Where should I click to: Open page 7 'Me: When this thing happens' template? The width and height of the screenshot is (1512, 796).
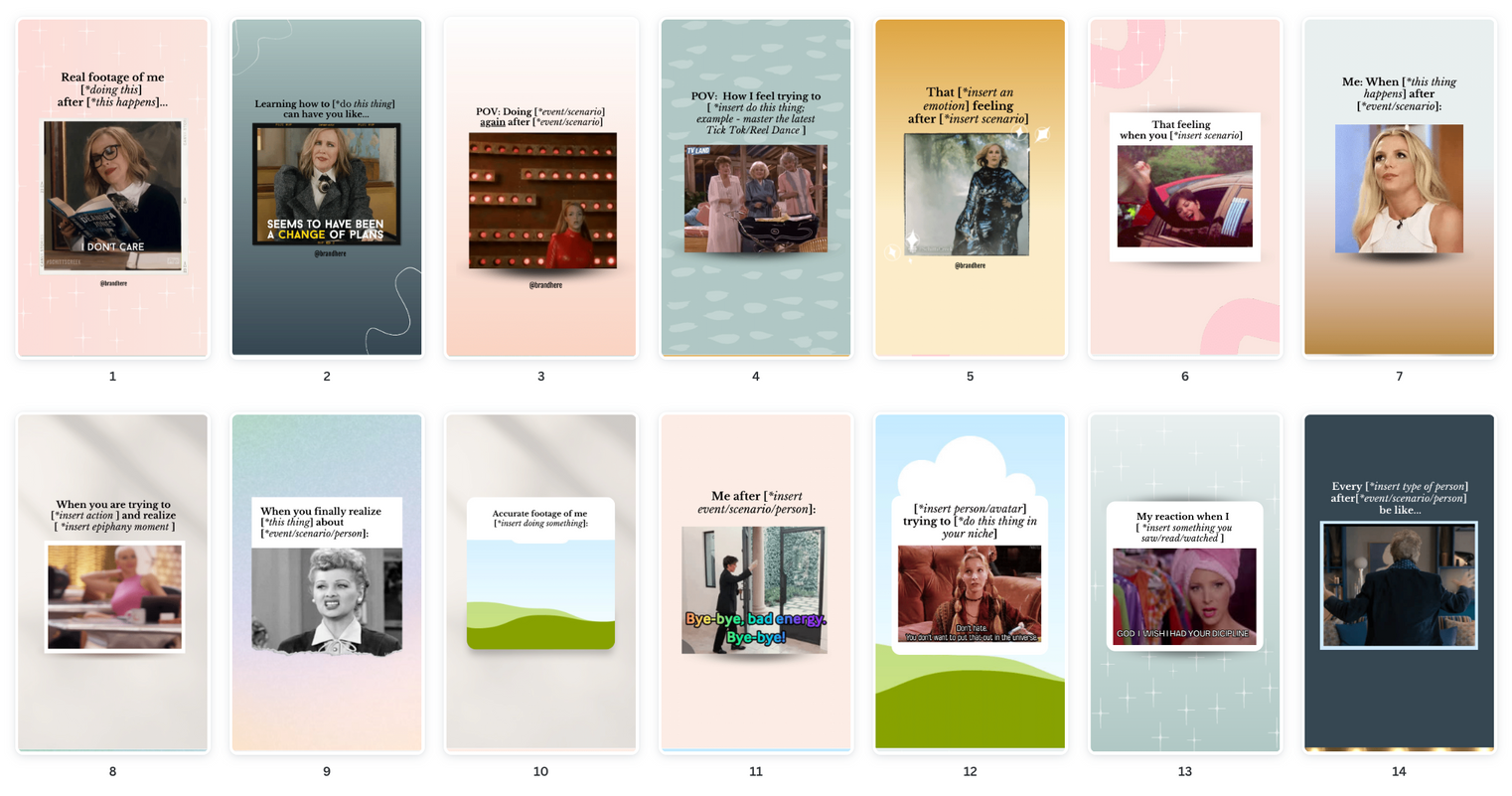(1400, 188)
